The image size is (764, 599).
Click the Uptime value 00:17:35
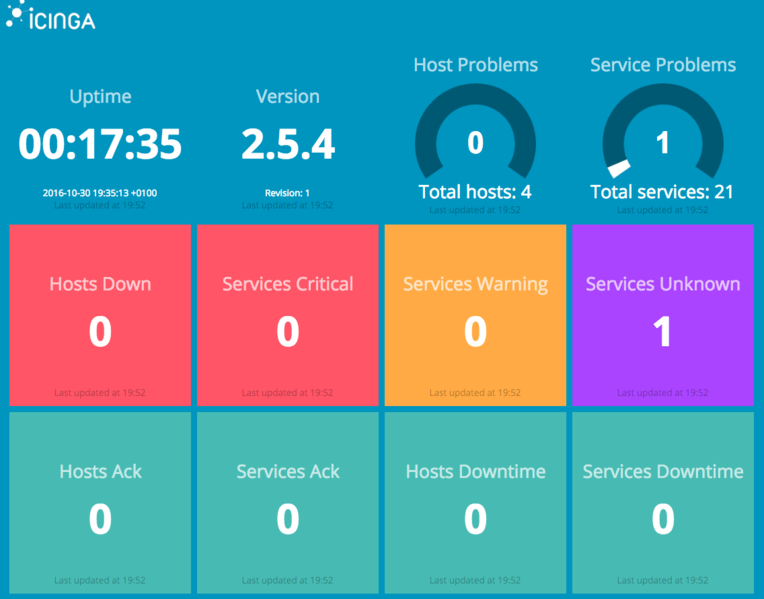100,144
